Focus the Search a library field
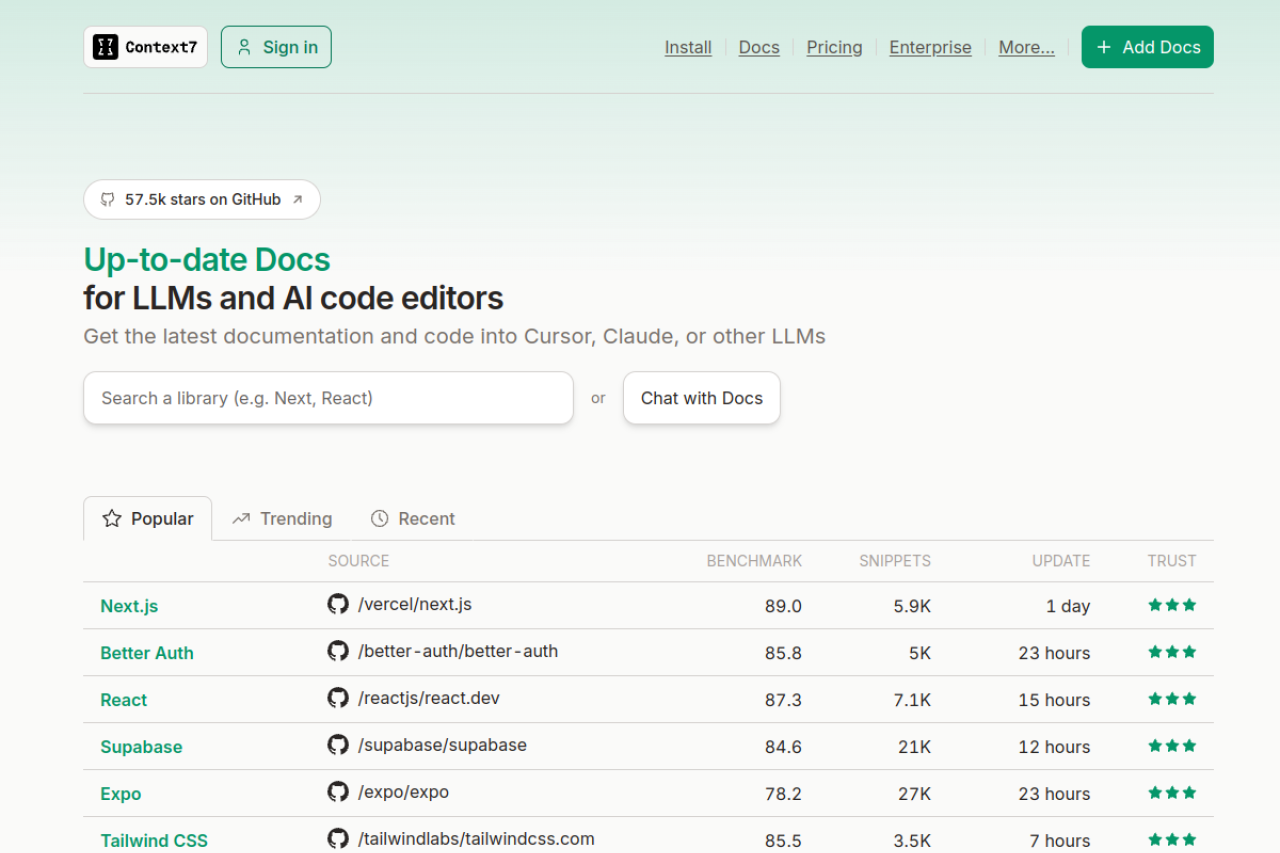The width and height of the screenshot is (1280, 853). click(328, 398)
